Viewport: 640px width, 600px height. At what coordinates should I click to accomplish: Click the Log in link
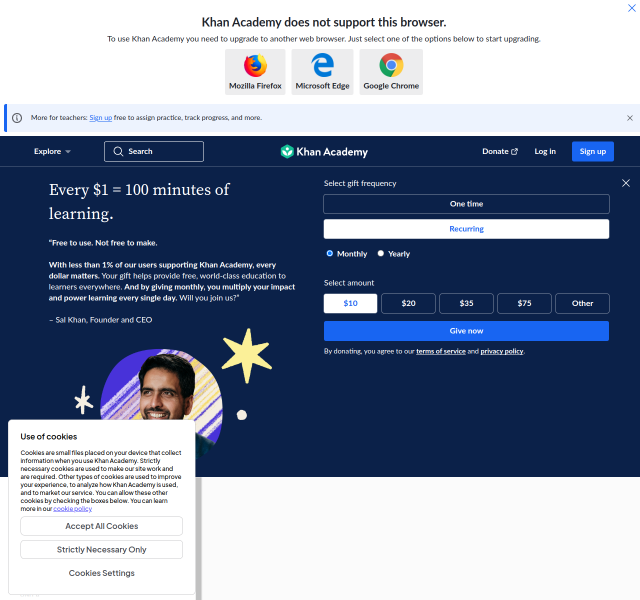pyautogui.click(x=545, y=151)
